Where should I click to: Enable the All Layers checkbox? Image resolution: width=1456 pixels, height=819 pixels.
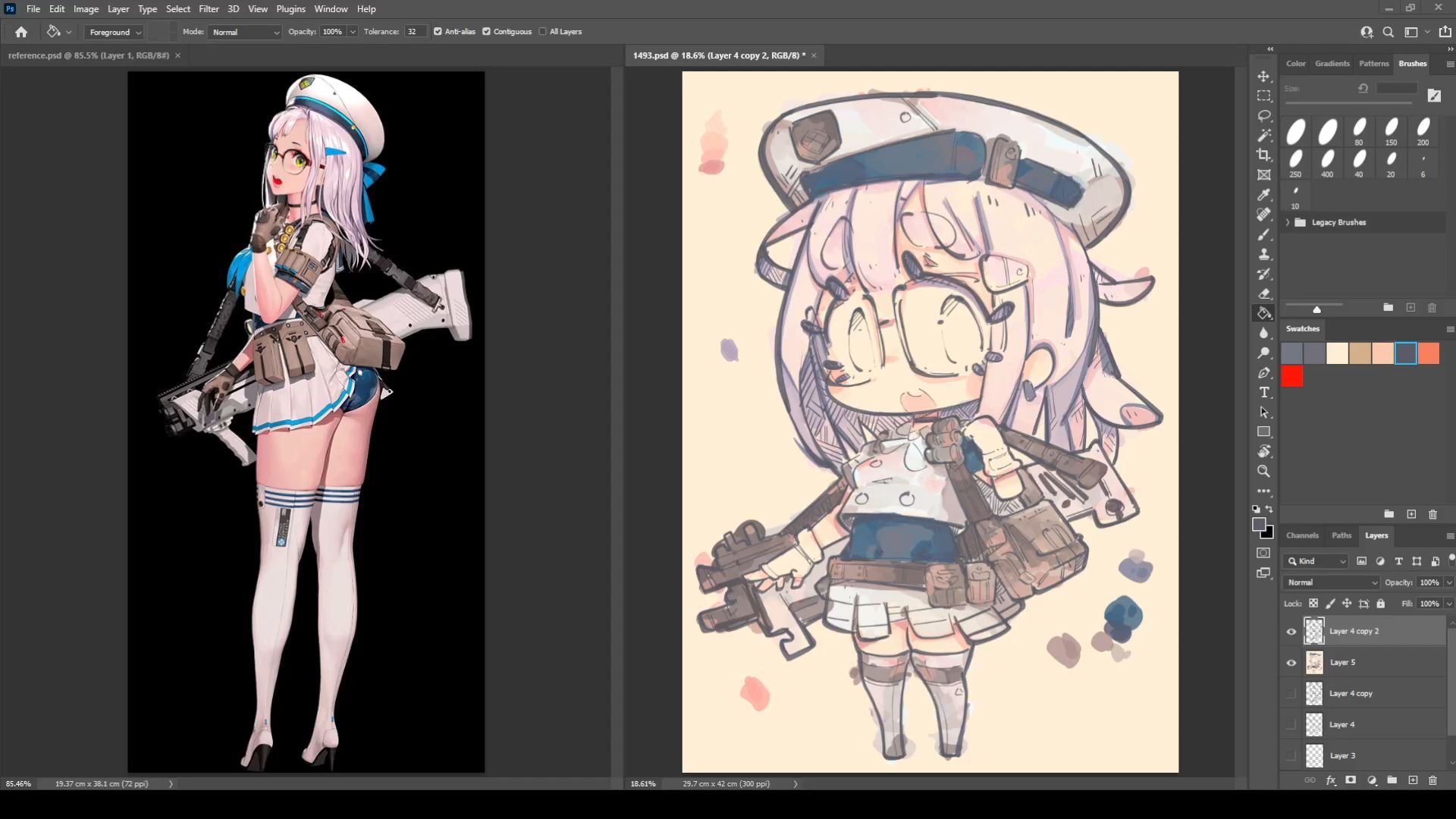click(542, 32)
